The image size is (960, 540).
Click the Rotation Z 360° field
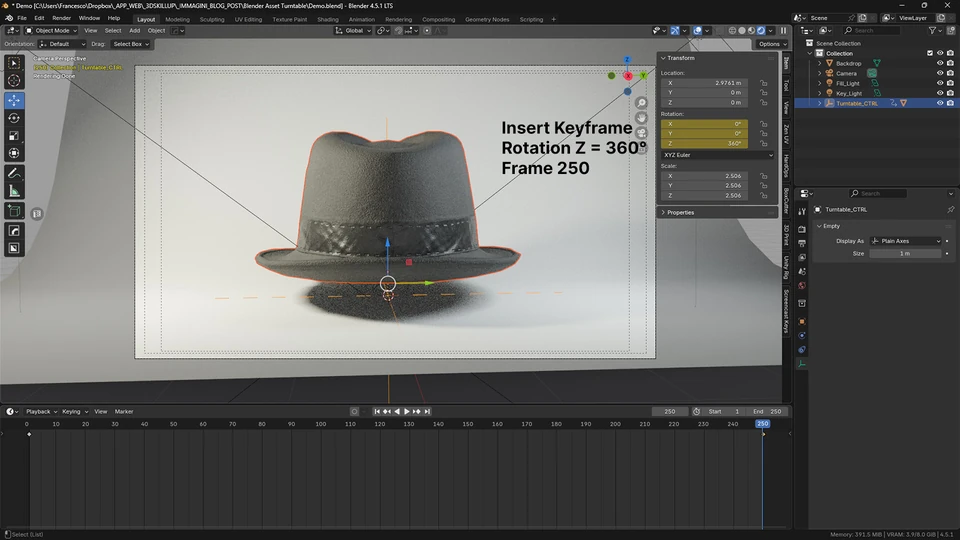[x=704, y=143]
